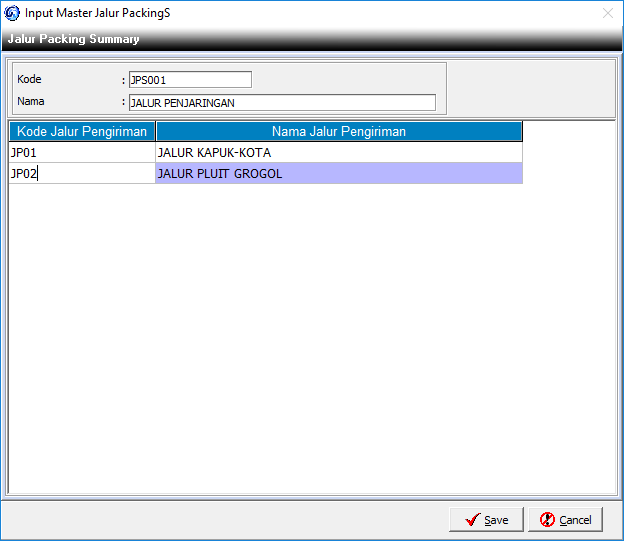Image resolution: width=624 pixels, height=541 pixels.
Task: Select the JP01 code cell
Action: coord(82,153)
